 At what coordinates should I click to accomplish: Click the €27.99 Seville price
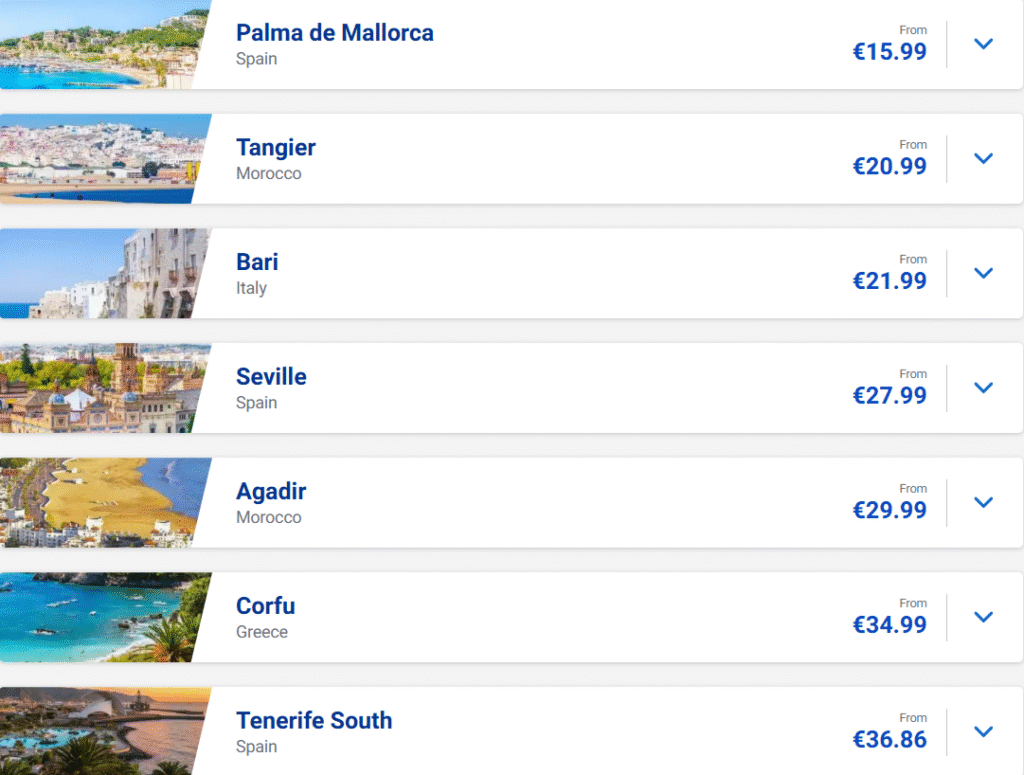click(x=889, y=396)
